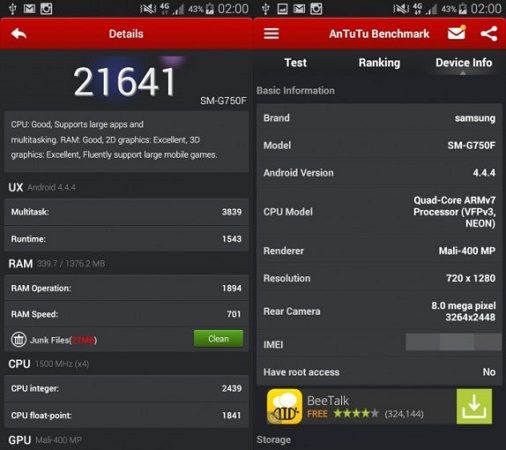Tap the CPU 1500 MHz section heading
This screenshot has height=450, width=506.
(49, 364)
